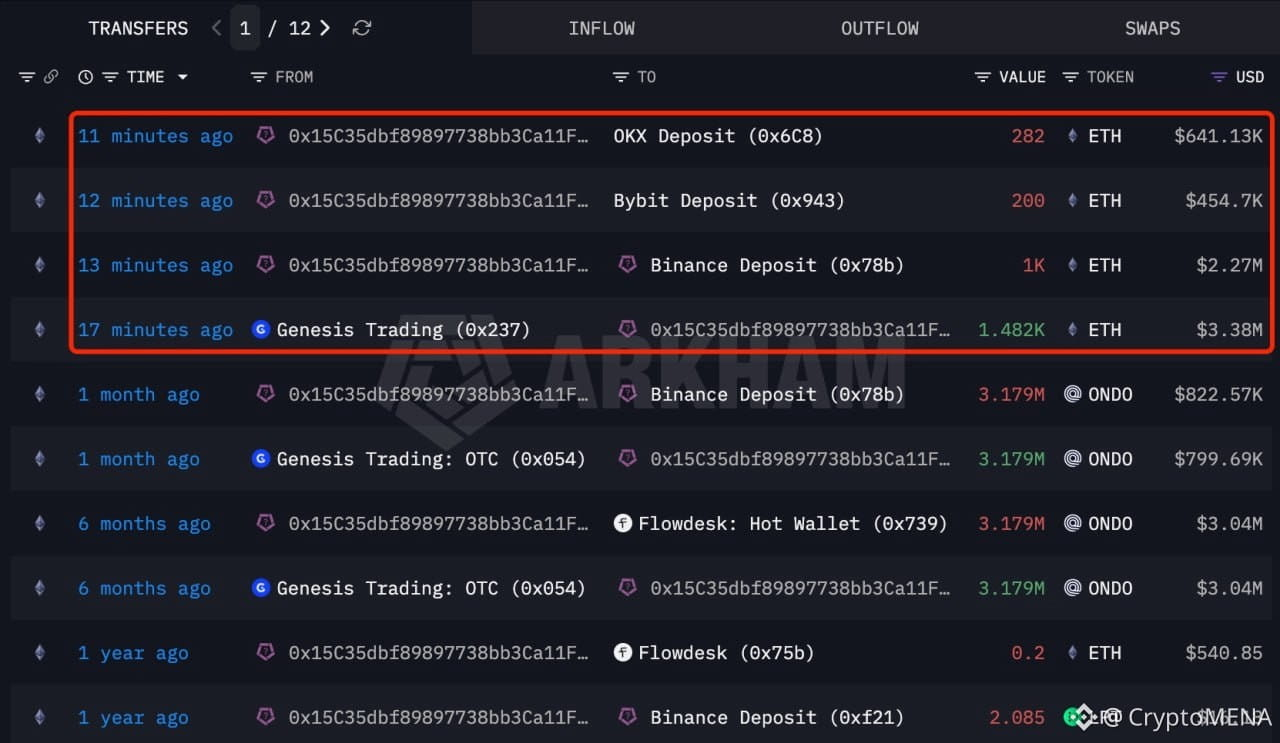Click Ethereum chain icon in 17 minutes row

point(40,330)
